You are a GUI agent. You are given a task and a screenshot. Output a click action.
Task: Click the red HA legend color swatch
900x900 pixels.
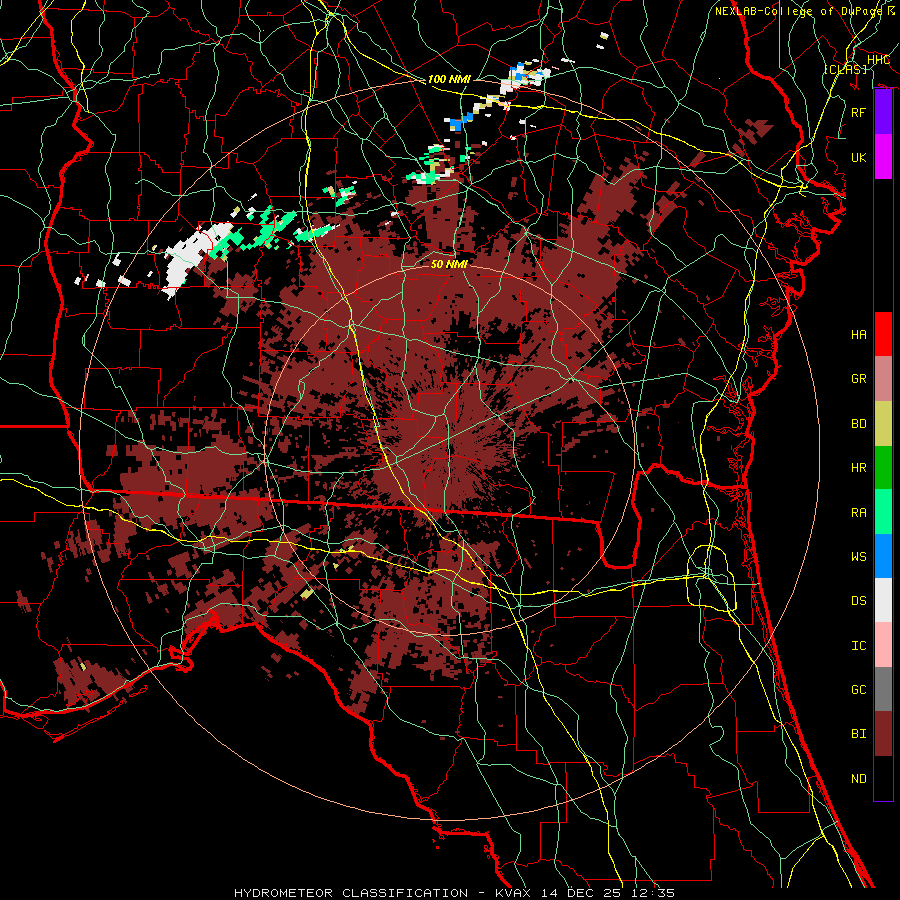883,334
